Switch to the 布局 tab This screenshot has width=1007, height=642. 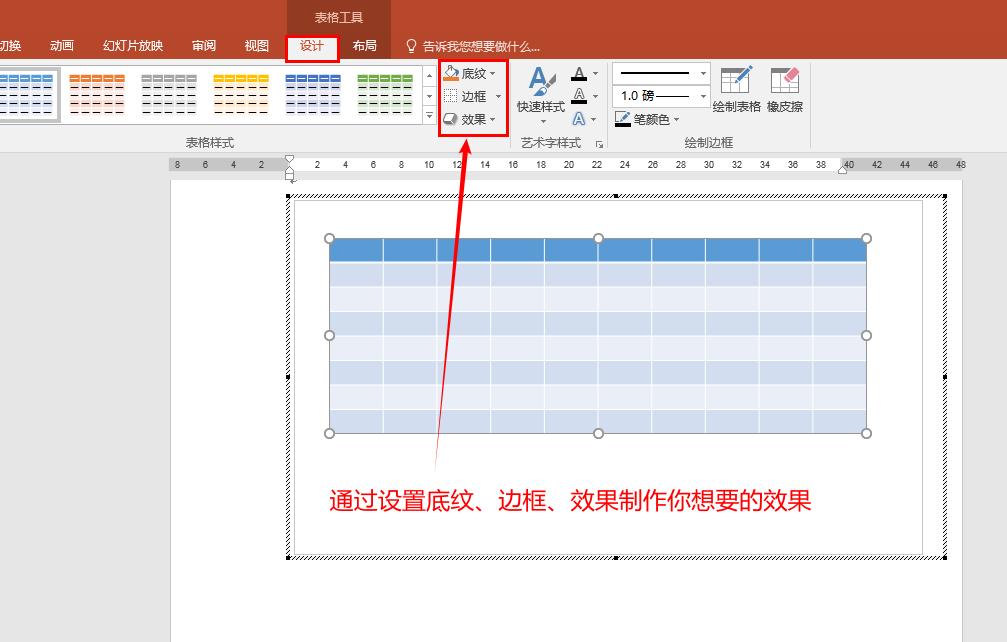364,46
